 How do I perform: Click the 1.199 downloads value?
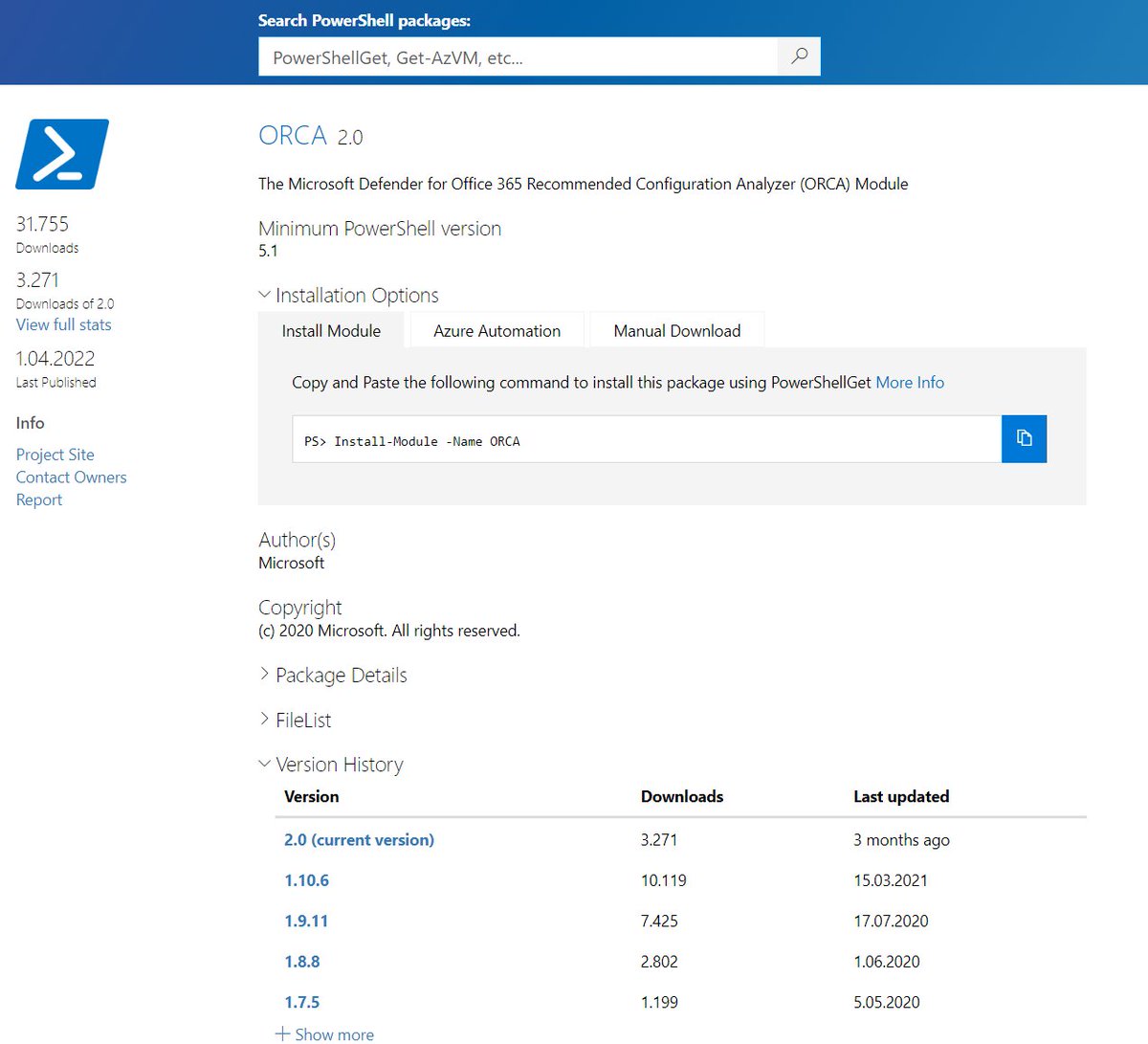click(x=659, y=1002)
